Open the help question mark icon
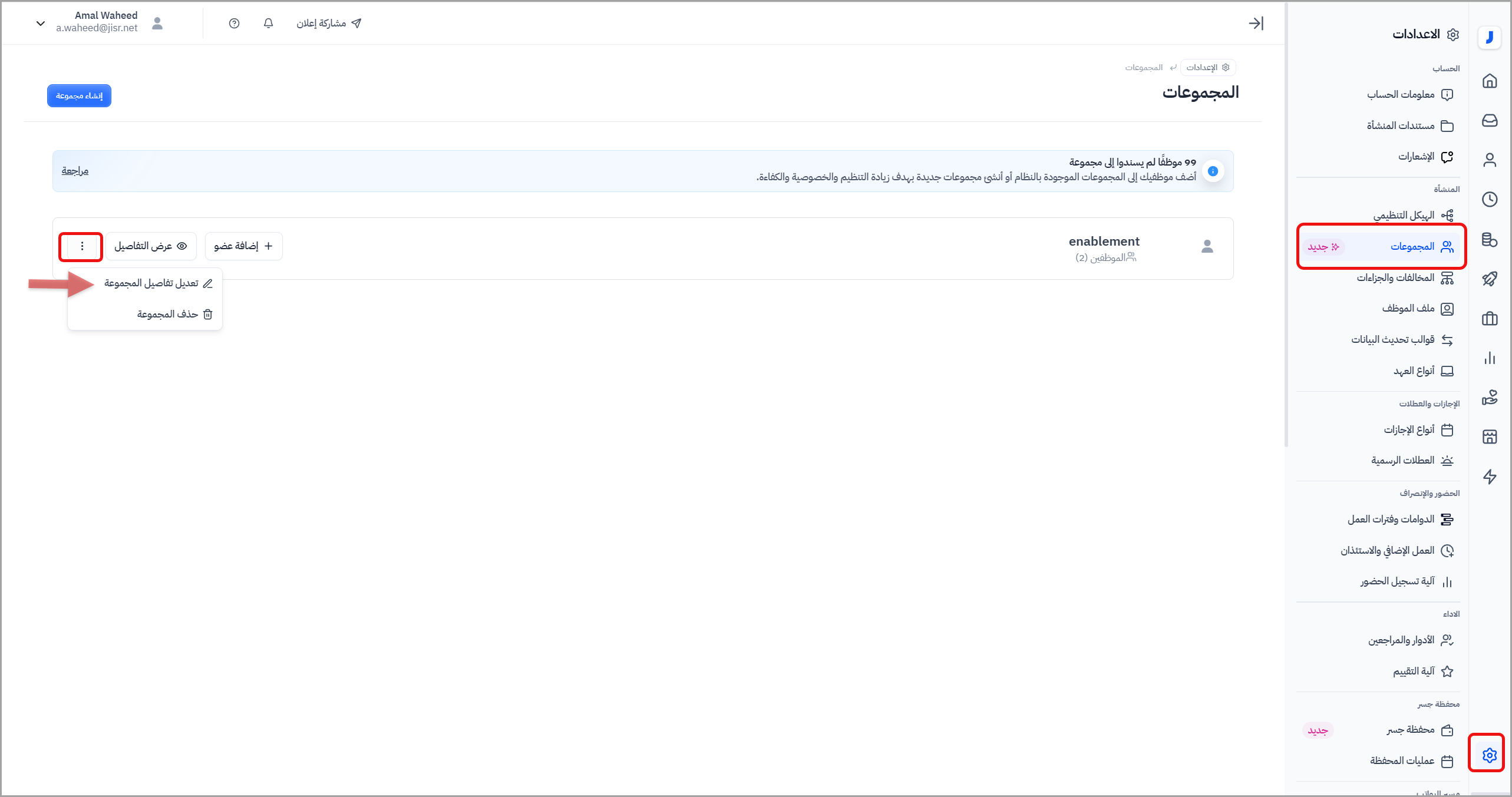 [x=234, y=24]
